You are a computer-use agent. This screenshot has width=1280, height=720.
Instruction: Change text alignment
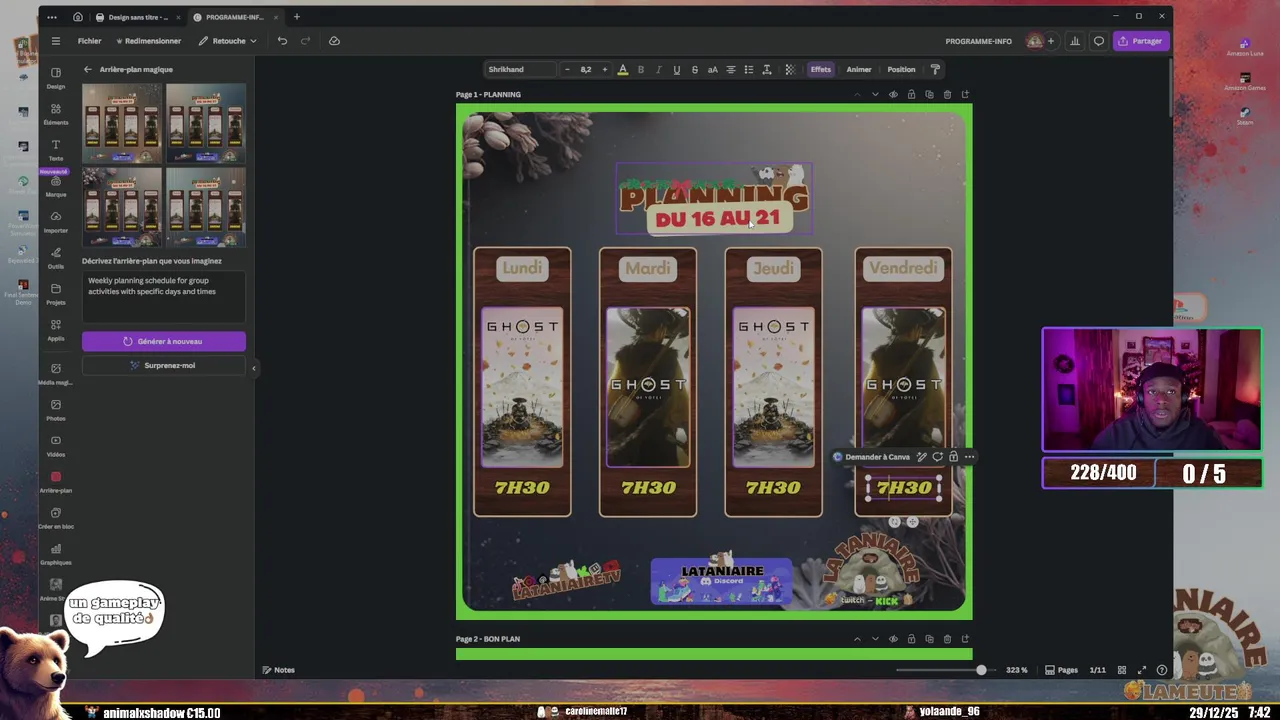pos(730,69)
